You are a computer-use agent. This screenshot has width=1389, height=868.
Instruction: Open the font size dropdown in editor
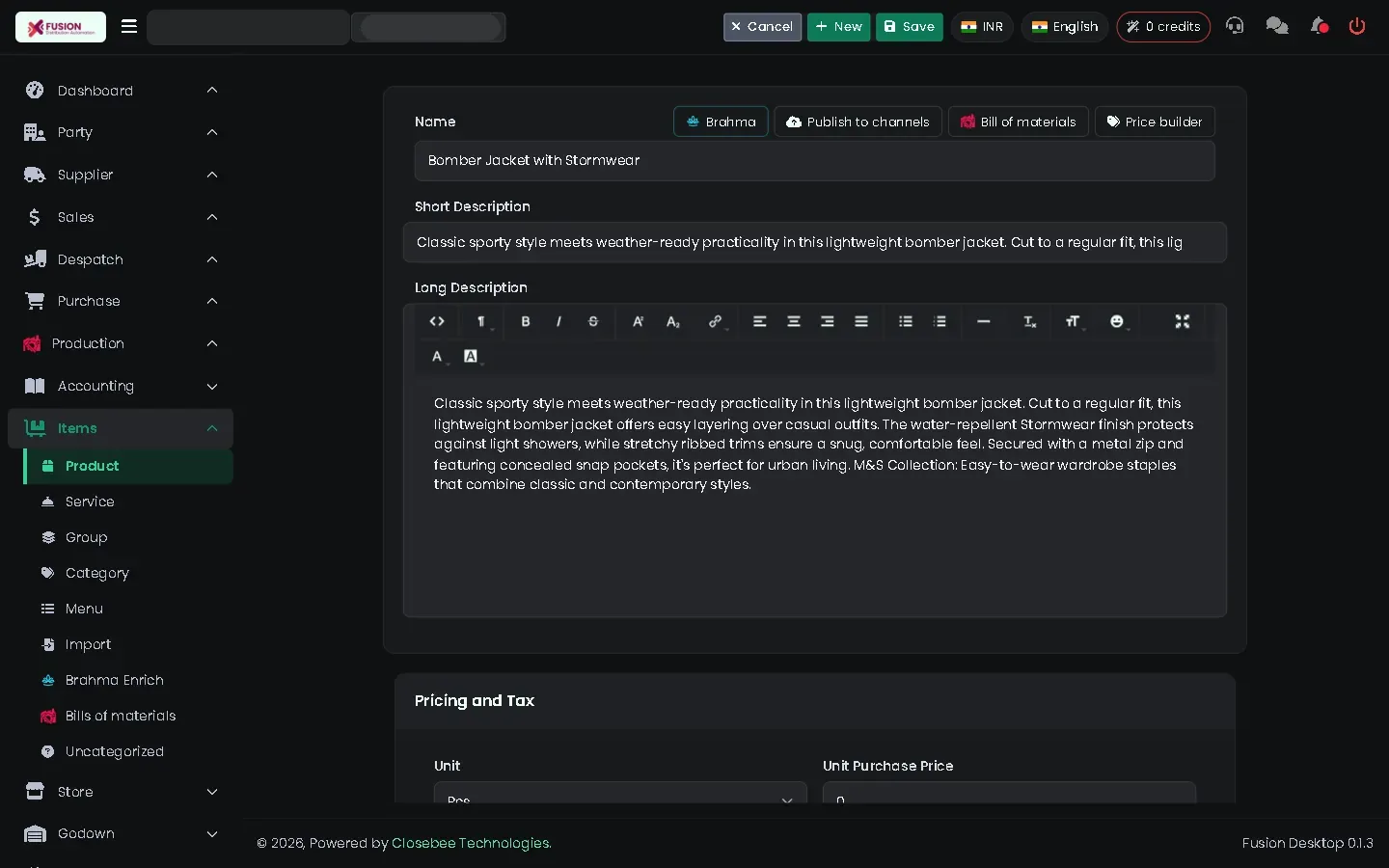pyautogui.click(x=1073, y=322)
